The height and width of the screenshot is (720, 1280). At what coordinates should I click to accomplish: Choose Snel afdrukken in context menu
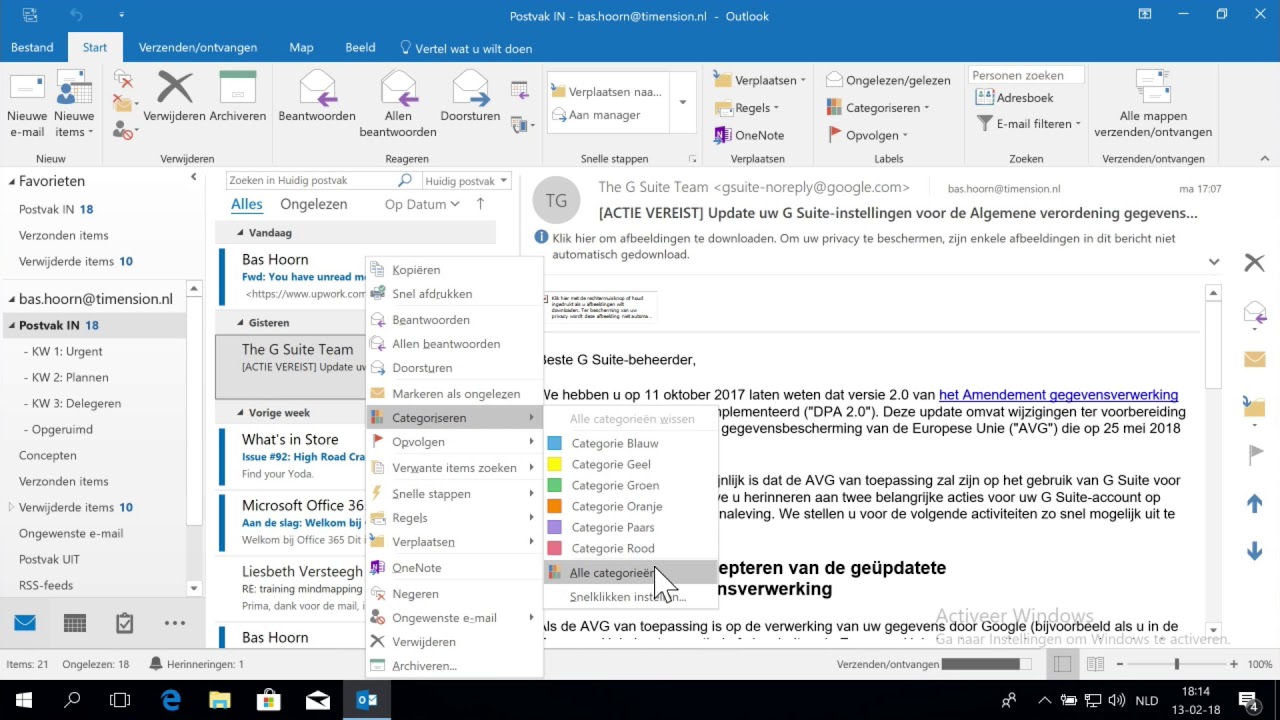point(454,294)
